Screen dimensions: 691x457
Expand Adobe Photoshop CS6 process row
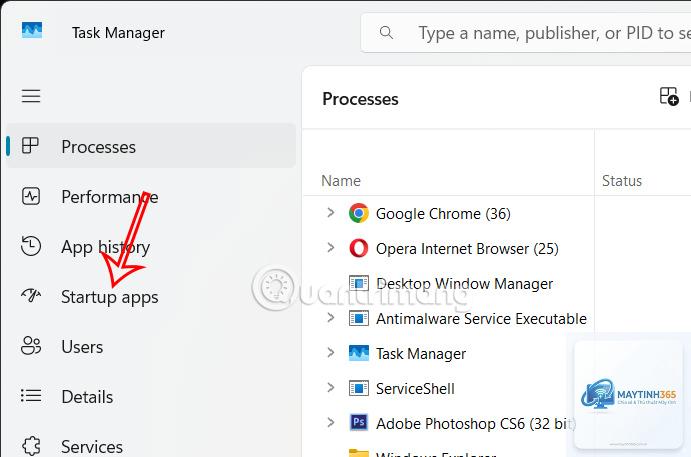pyautogui.click(x=331, y=422)
